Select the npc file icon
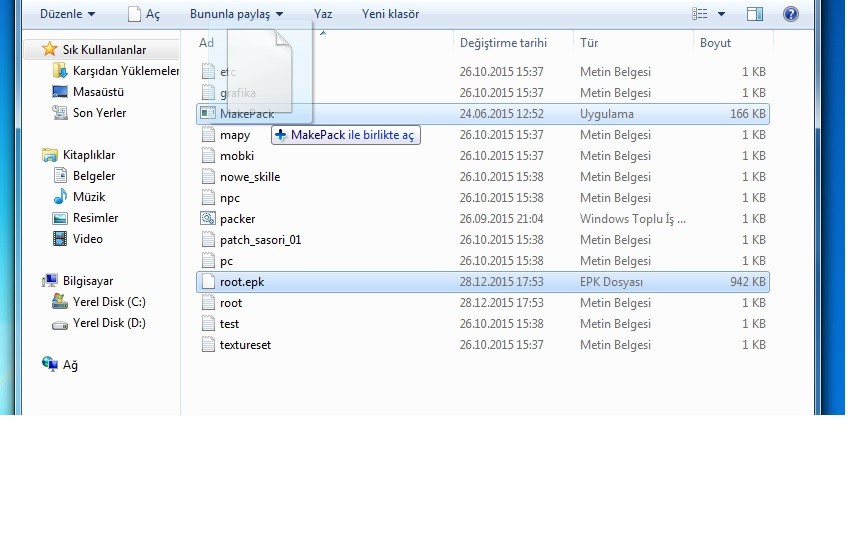The image size is (864, 540). 208,197
